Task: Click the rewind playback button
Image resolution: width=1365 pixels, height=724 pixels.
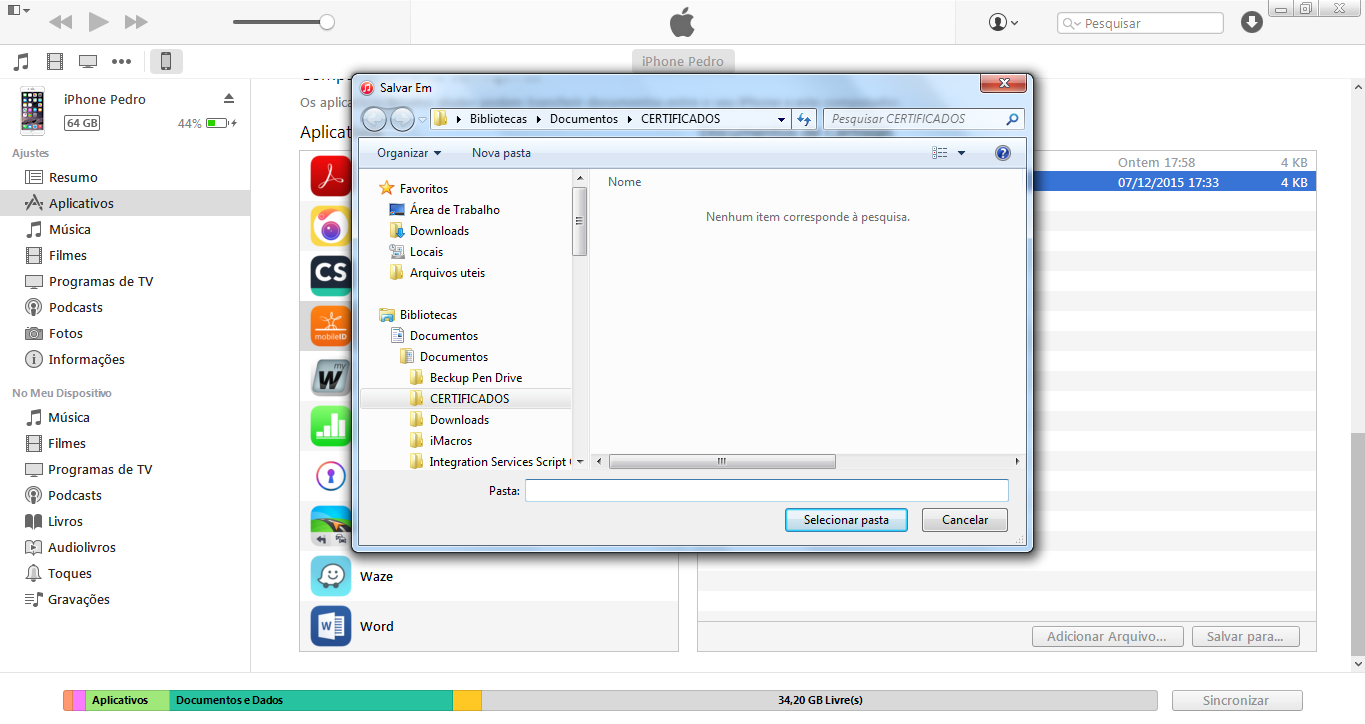Action: tap(60, 22)
